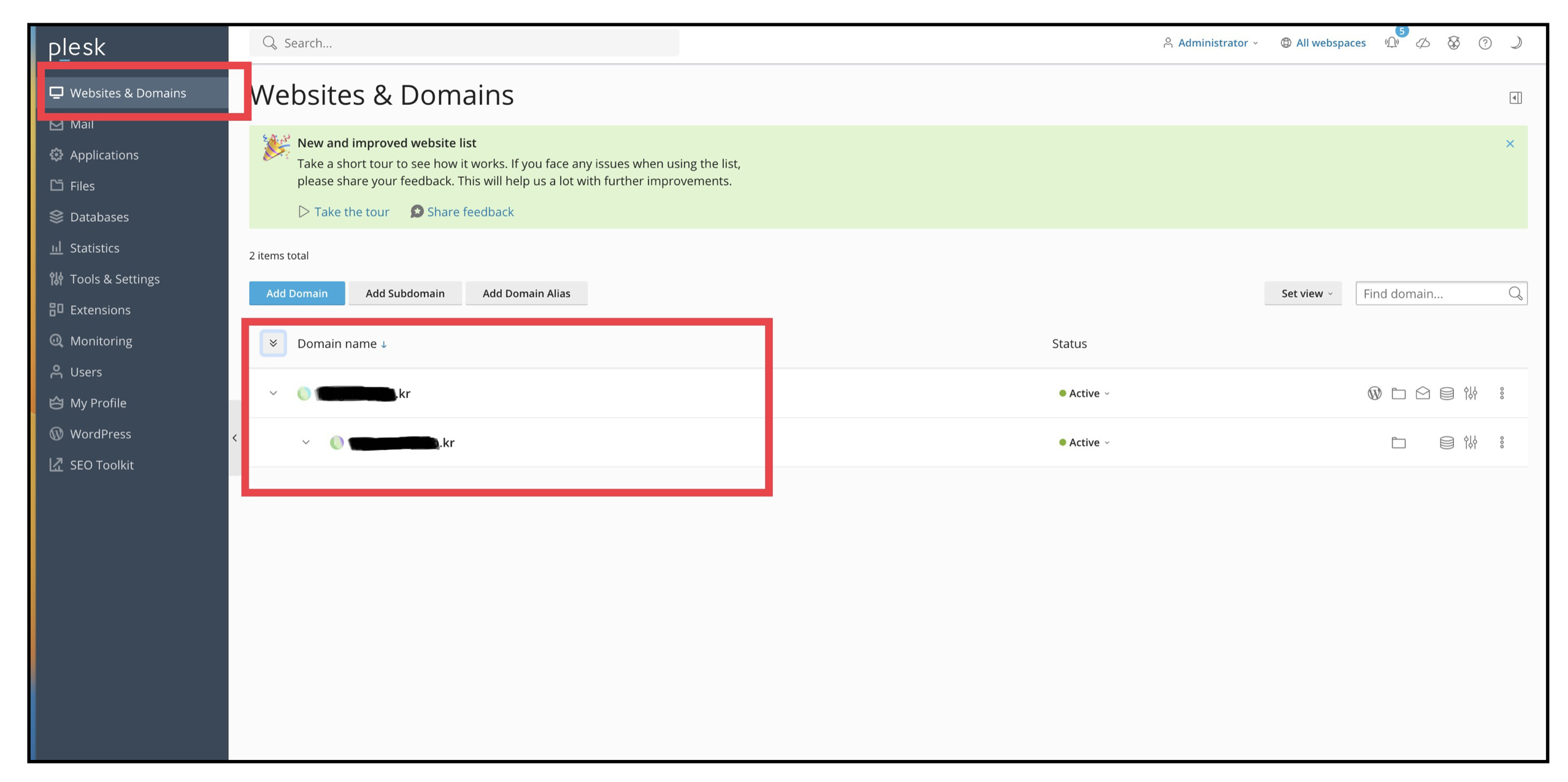Open hosting settings sliders icon for first domain

point(1469,393)
